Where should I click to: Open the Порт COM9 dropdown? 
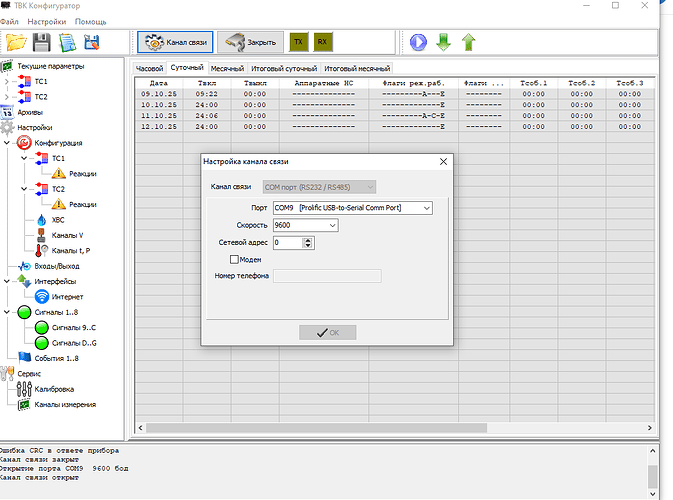426,208
